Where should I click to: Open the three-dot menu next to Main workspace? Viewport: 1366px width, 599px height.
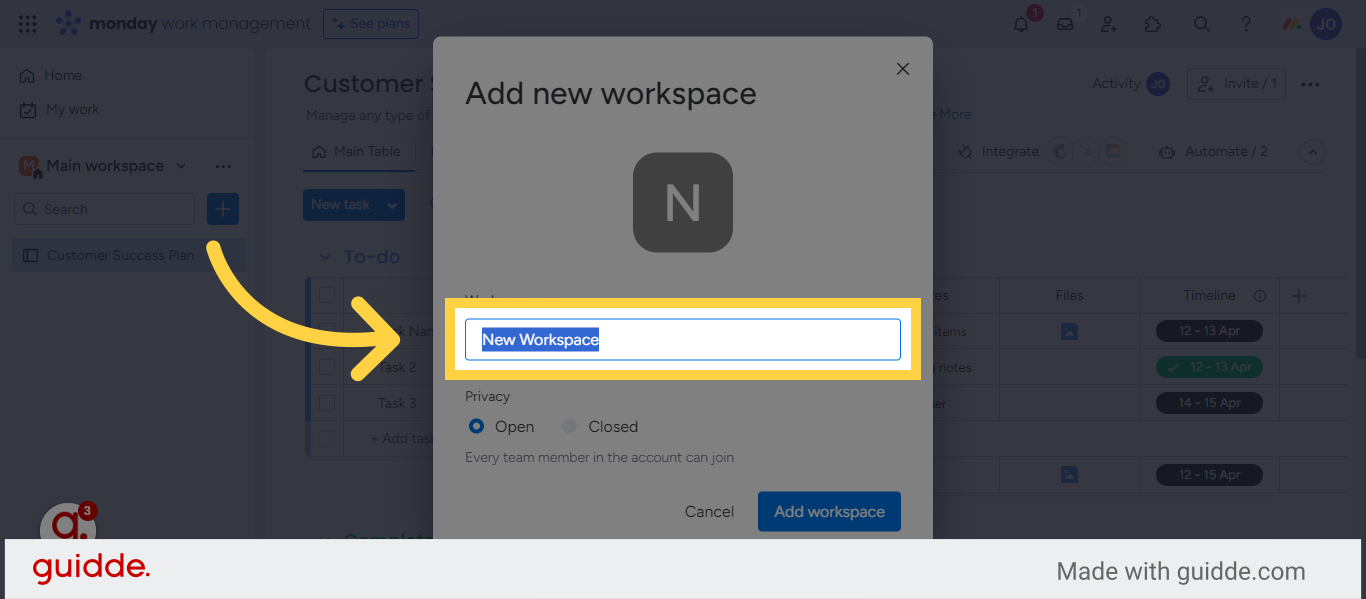[x=222, y=165]
